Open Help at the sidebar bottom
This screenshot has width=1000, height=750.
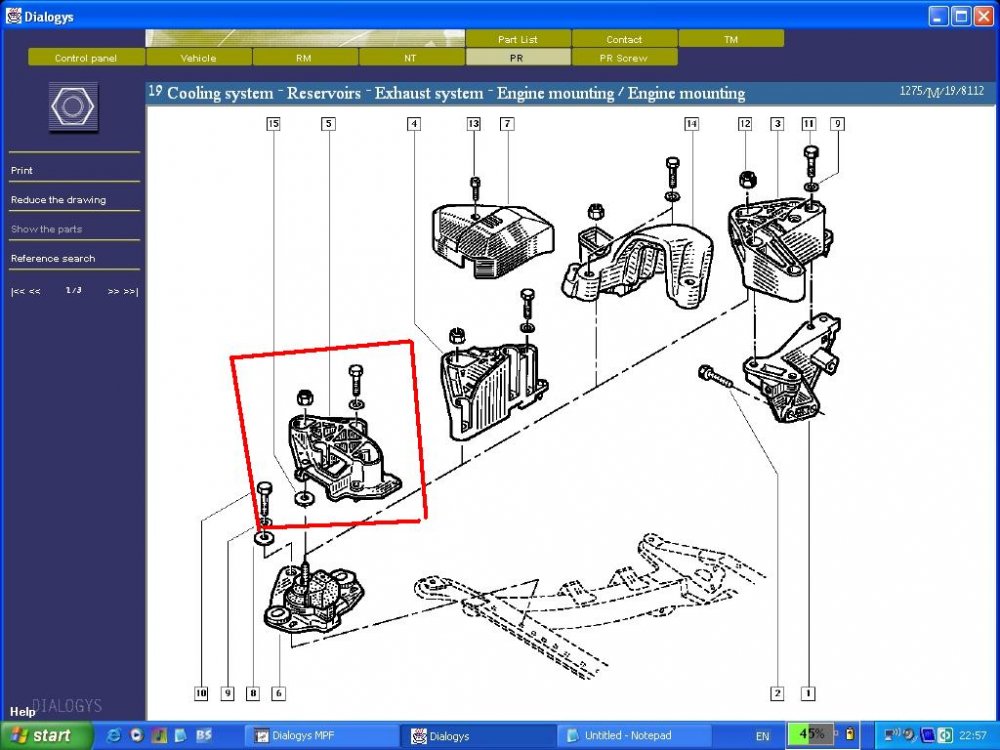tap(22, 711)
